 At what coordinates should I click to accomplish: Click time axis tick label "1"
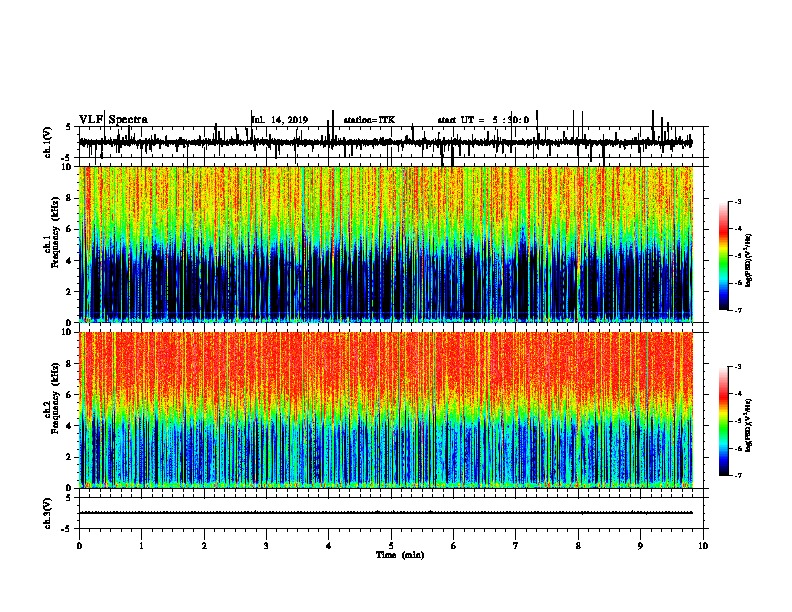(x=141, y=546)
